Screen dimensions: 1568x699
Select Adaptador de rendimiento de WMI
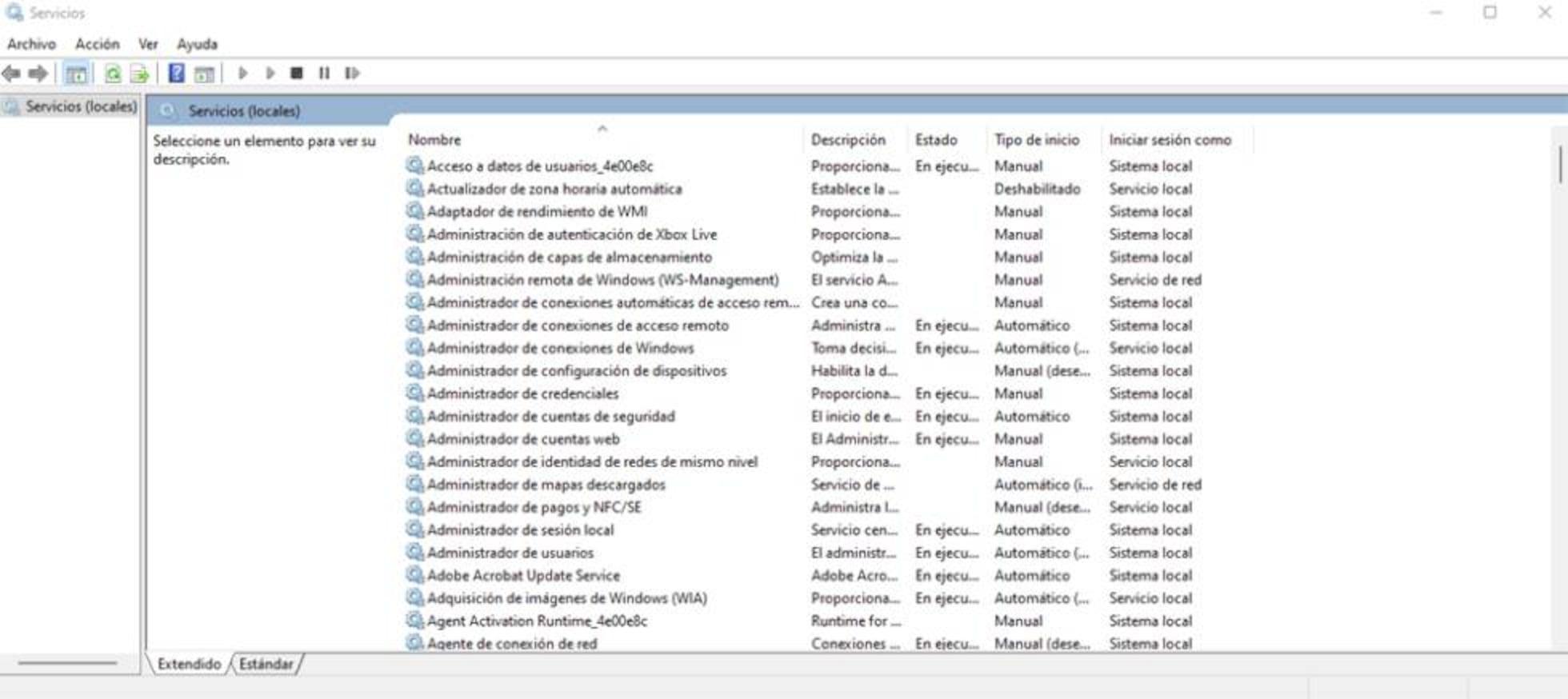click(x=537, y=212)
